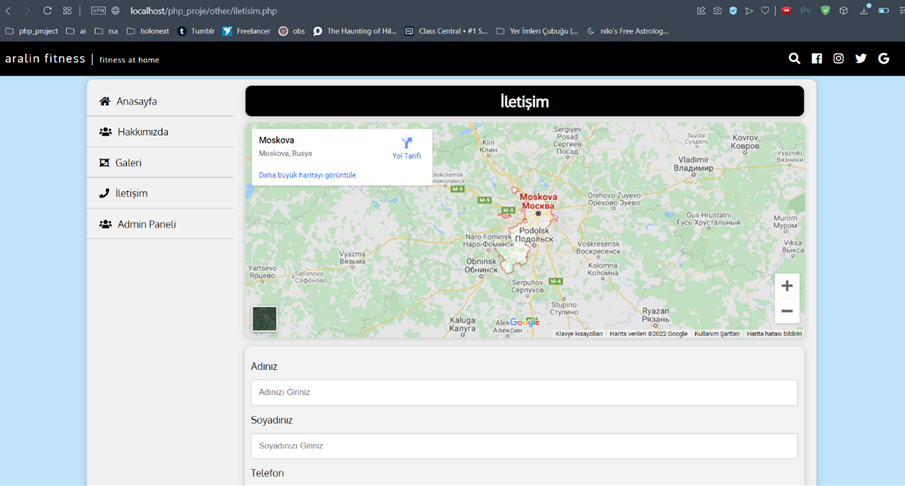Zoom out the map with minus button
Screen dimensions: 905x486
point(787,311)
